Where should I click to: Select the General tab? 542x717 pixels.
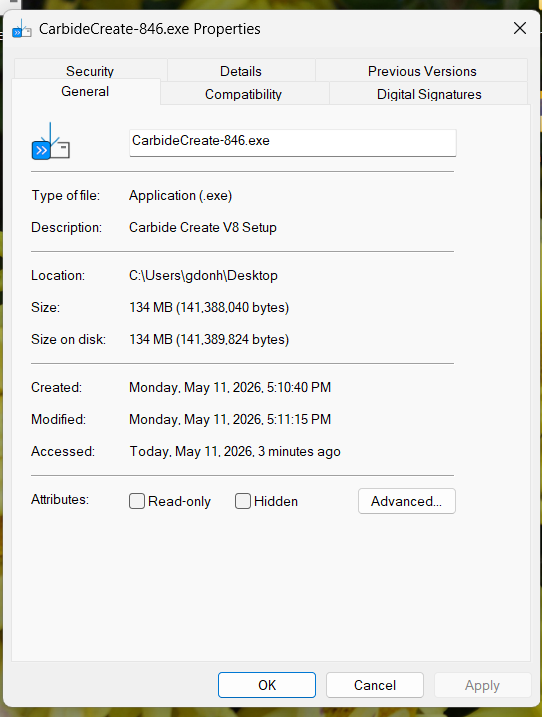[85, 91]
